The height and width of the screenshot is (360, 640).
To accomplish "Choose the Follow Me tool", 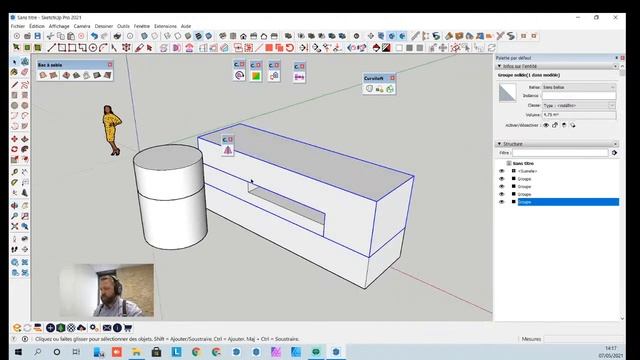I will click(25, 149).
